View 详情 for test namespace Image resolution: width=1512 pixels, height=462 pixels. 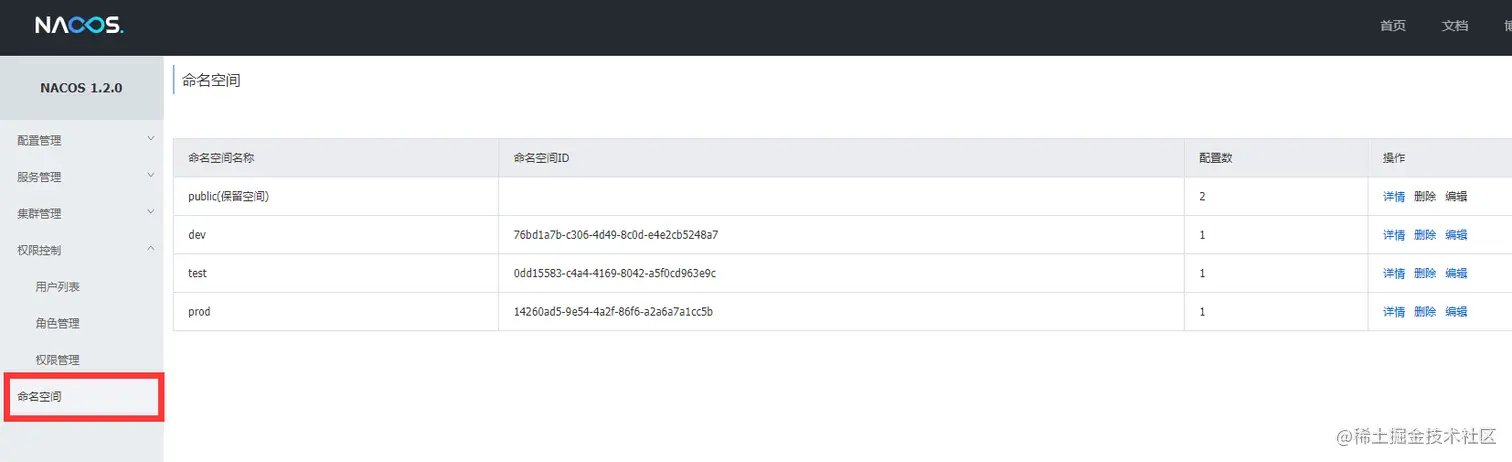click(x=1394, y=273)
